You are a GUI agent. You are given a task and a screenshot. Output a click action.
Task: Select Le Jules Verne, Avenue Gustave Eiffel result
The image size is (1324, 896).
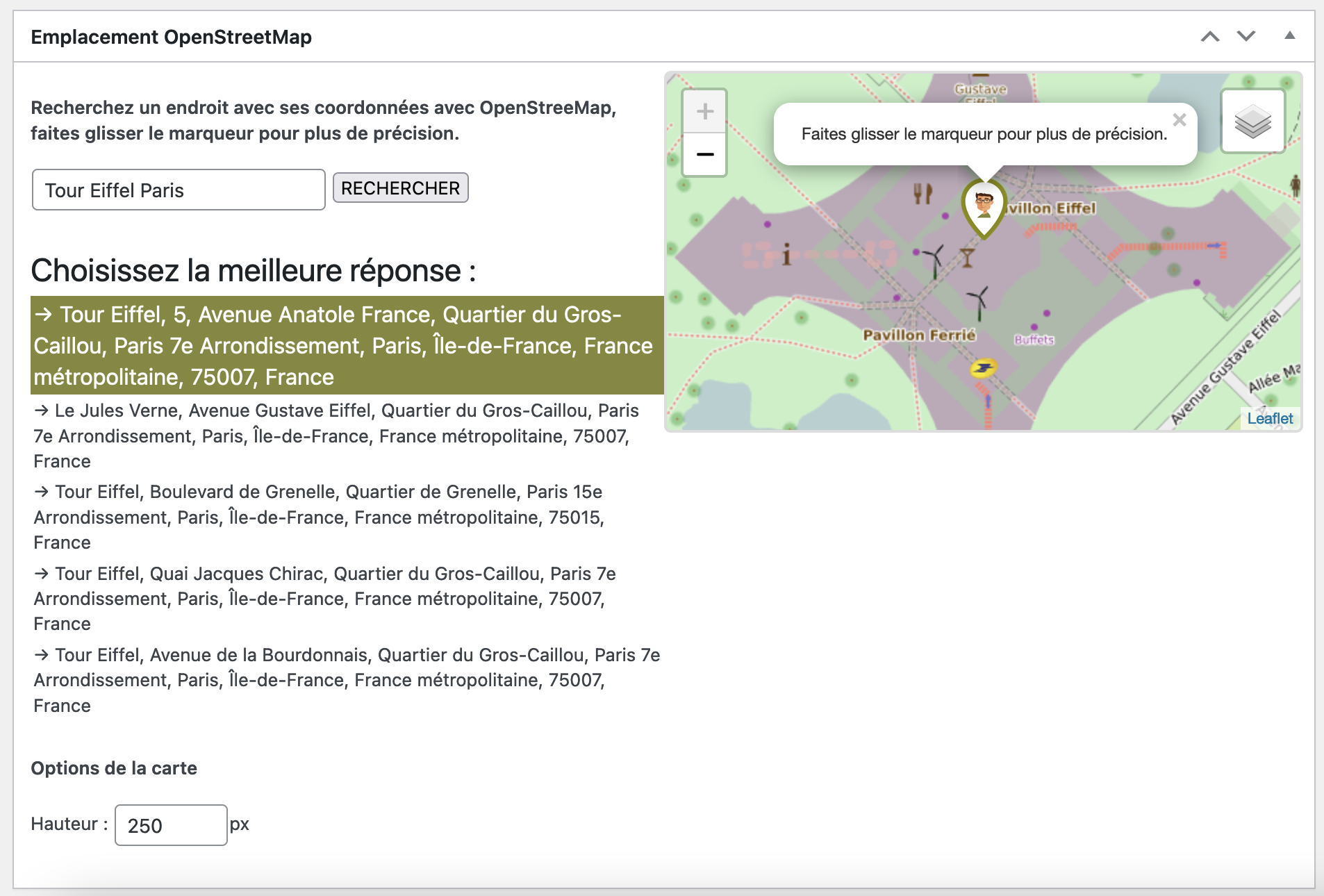[347, 435]
